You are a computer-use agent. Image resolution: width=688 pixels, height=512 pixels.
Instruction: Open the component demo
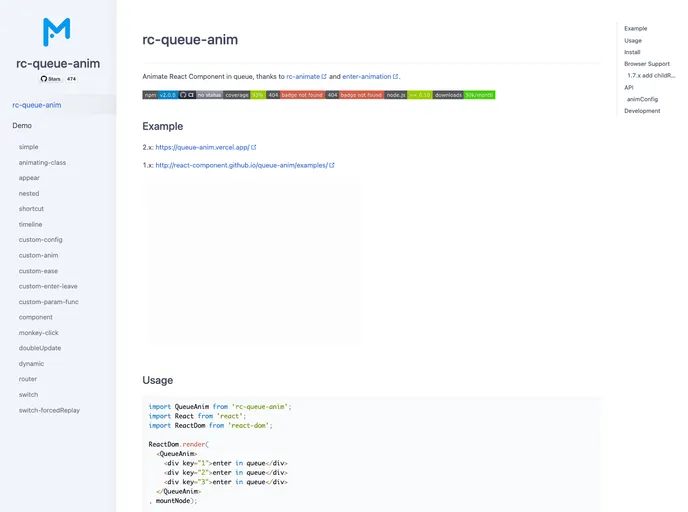pos(36,317)
